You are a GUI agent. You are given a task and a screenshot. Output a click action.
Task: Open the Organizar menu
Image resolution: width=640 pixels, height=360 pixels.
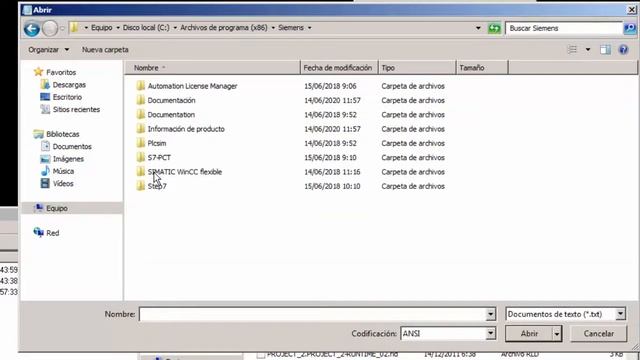coord(48,49)
